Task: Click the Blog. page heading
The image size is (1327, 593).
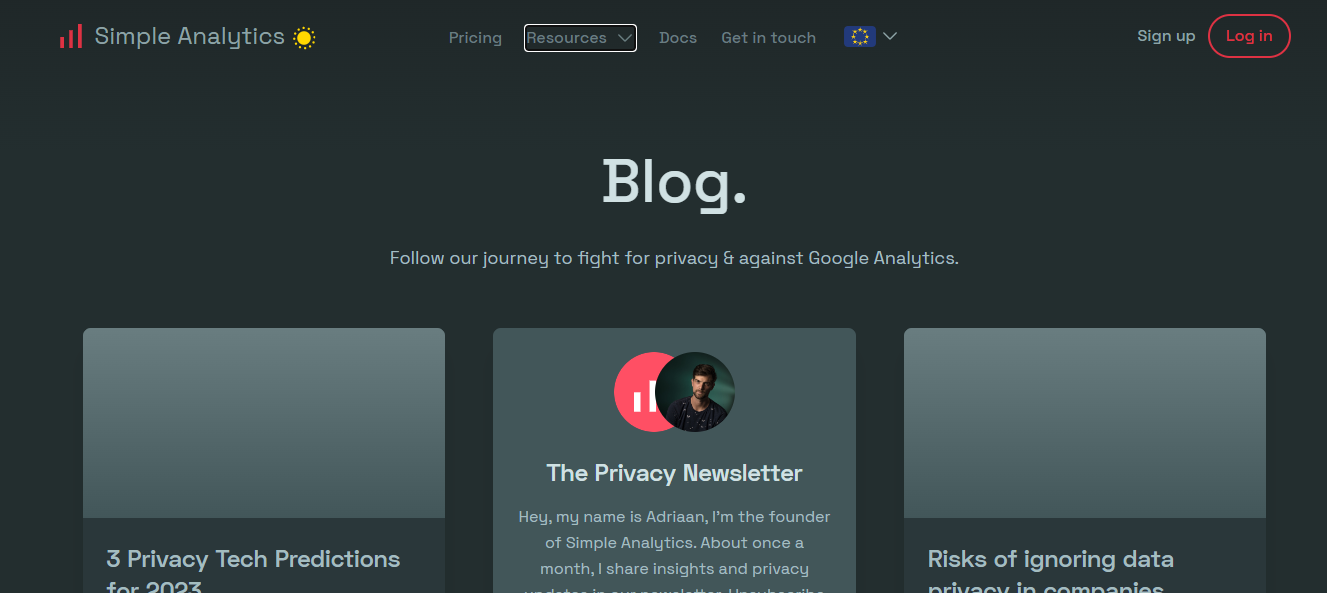Action: [x=674, y=182]
